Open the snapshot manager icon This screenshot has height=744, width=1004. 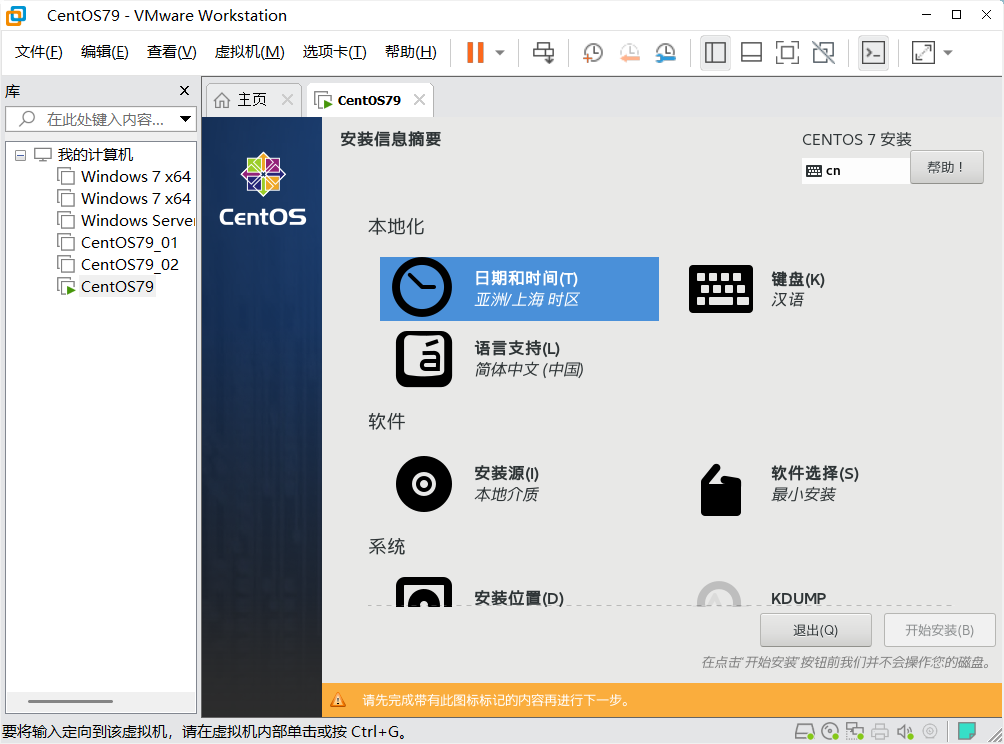pyautogui.click(x=666, y=53)
